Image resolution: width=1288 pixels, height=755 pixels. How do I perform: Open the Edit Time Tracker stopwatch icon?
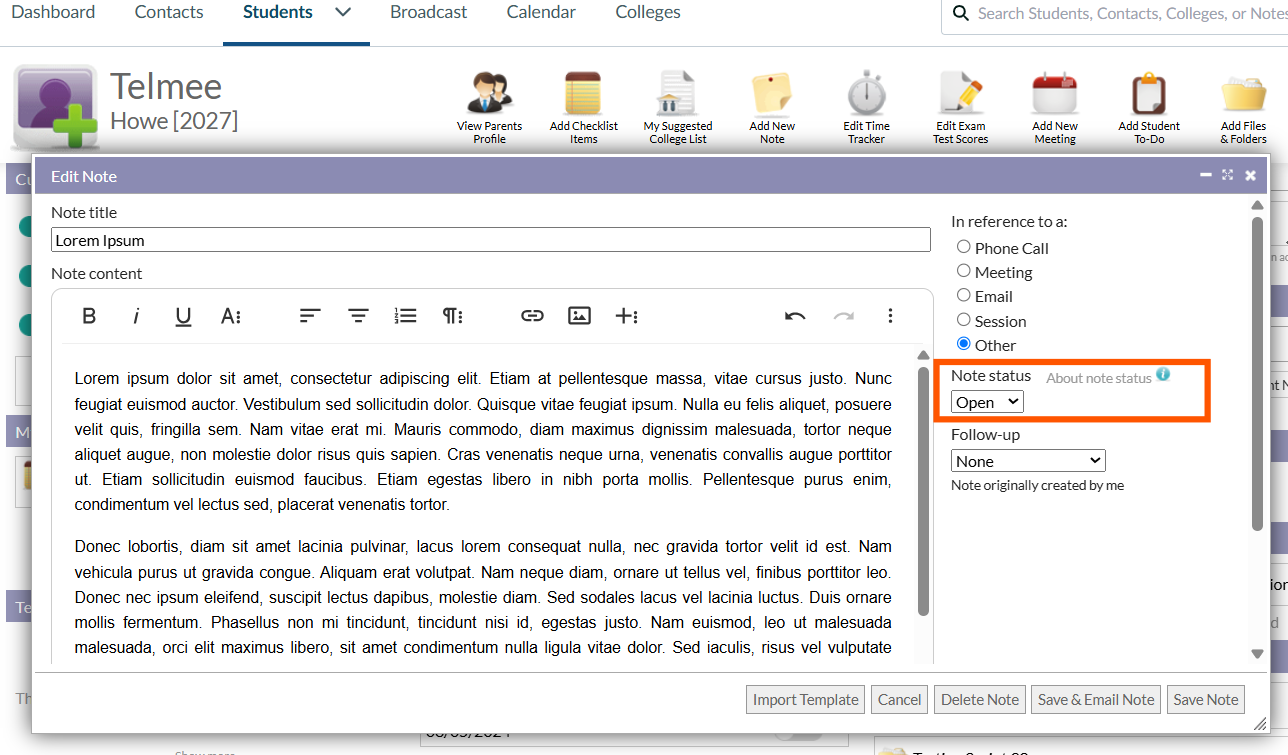[866, 96]
